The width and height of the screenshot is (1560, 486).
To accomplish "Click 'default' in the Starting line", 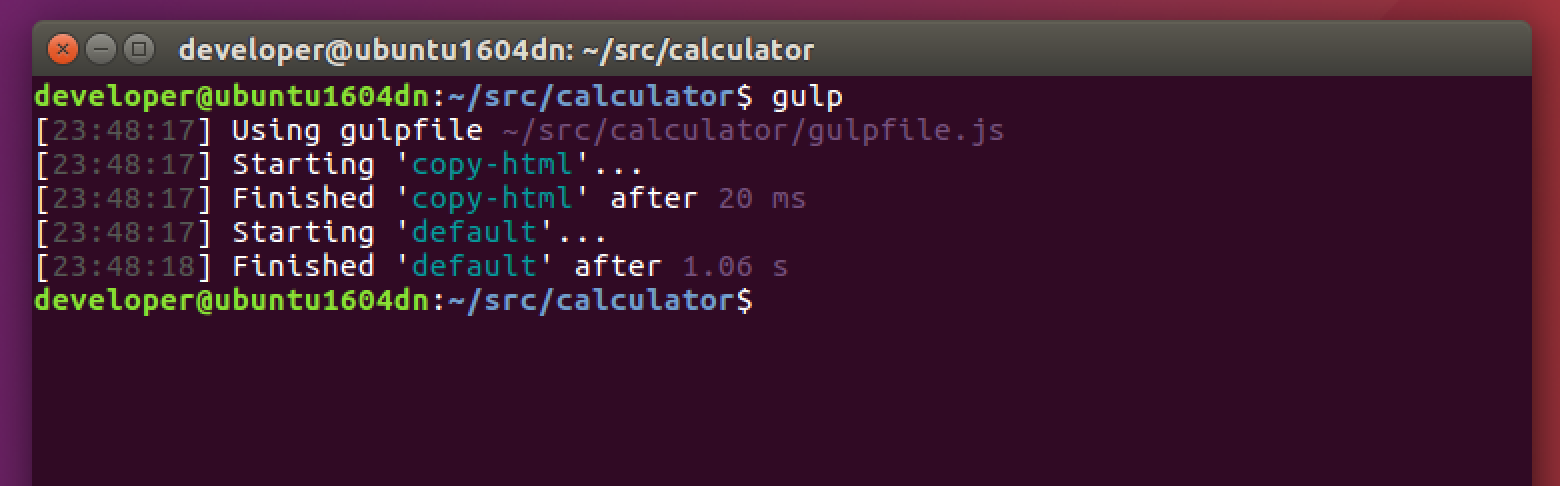I will coord(474,233).
